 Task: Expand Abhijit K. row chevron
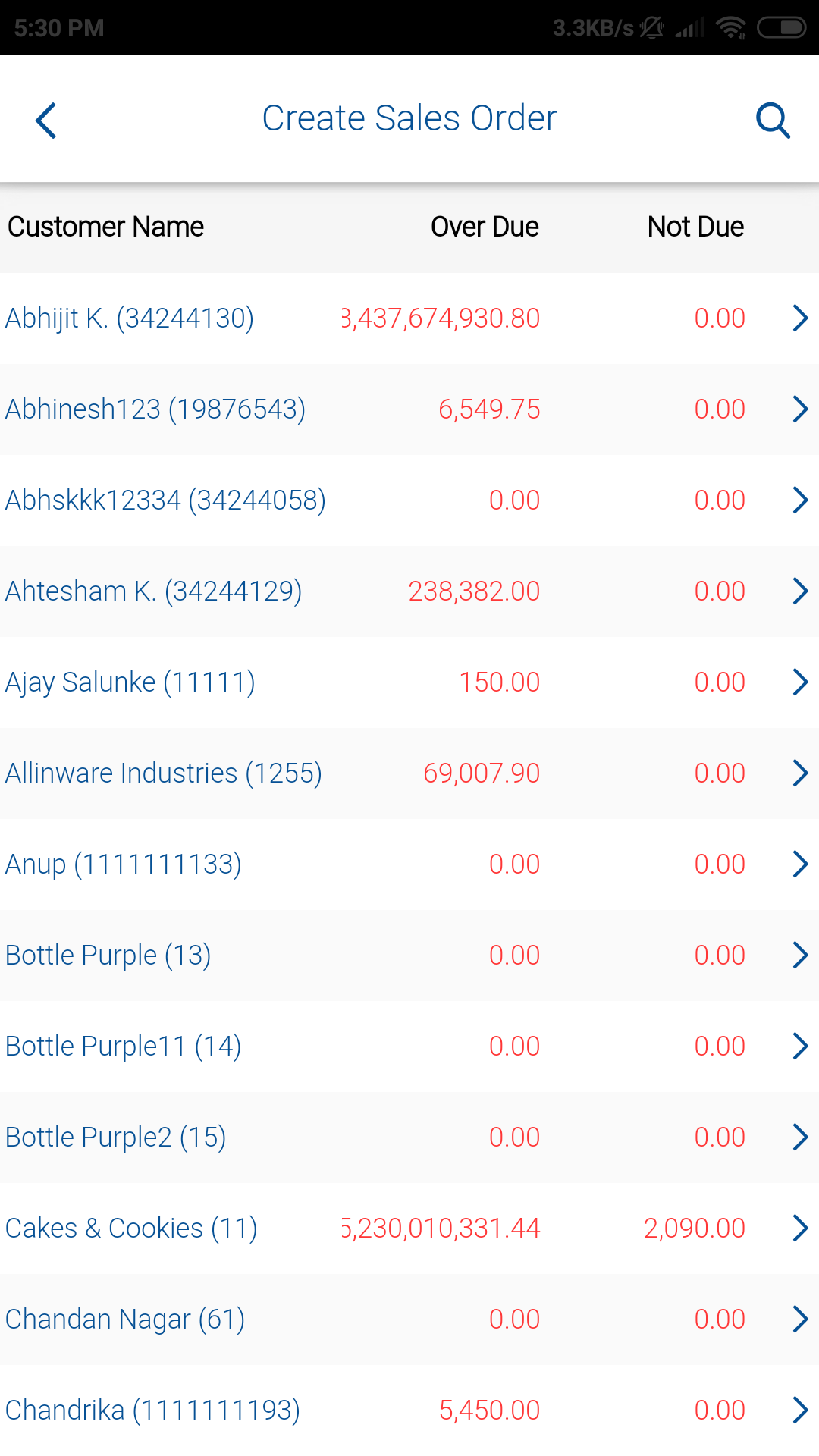tap(799, 318)
